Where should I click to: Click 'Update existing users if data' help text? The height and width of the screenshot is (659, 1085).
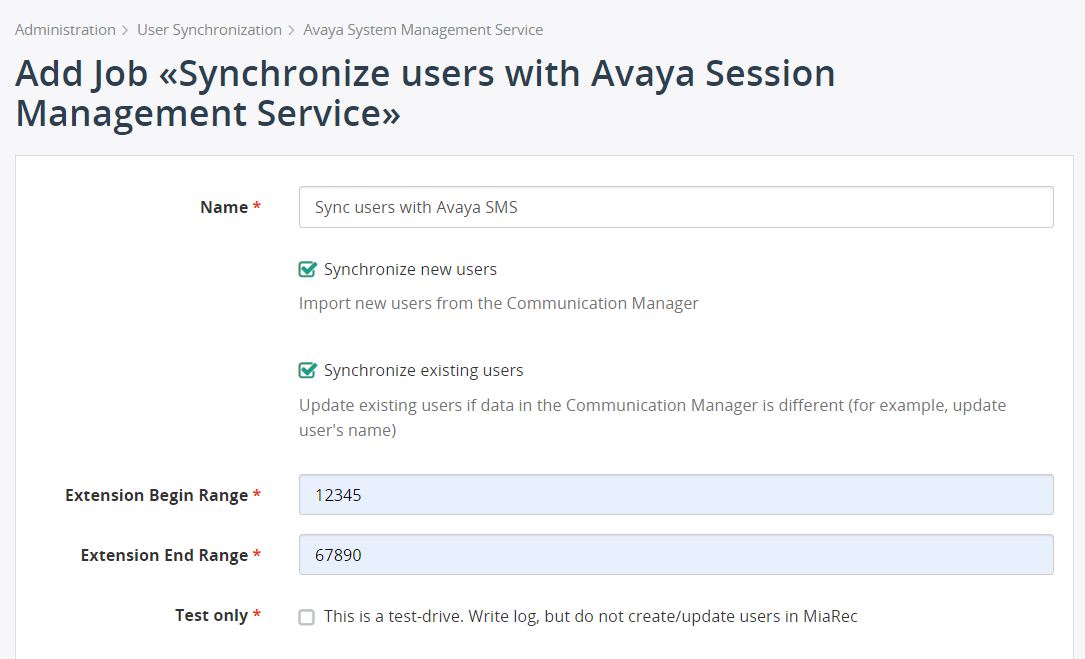(x=653, y=417)
